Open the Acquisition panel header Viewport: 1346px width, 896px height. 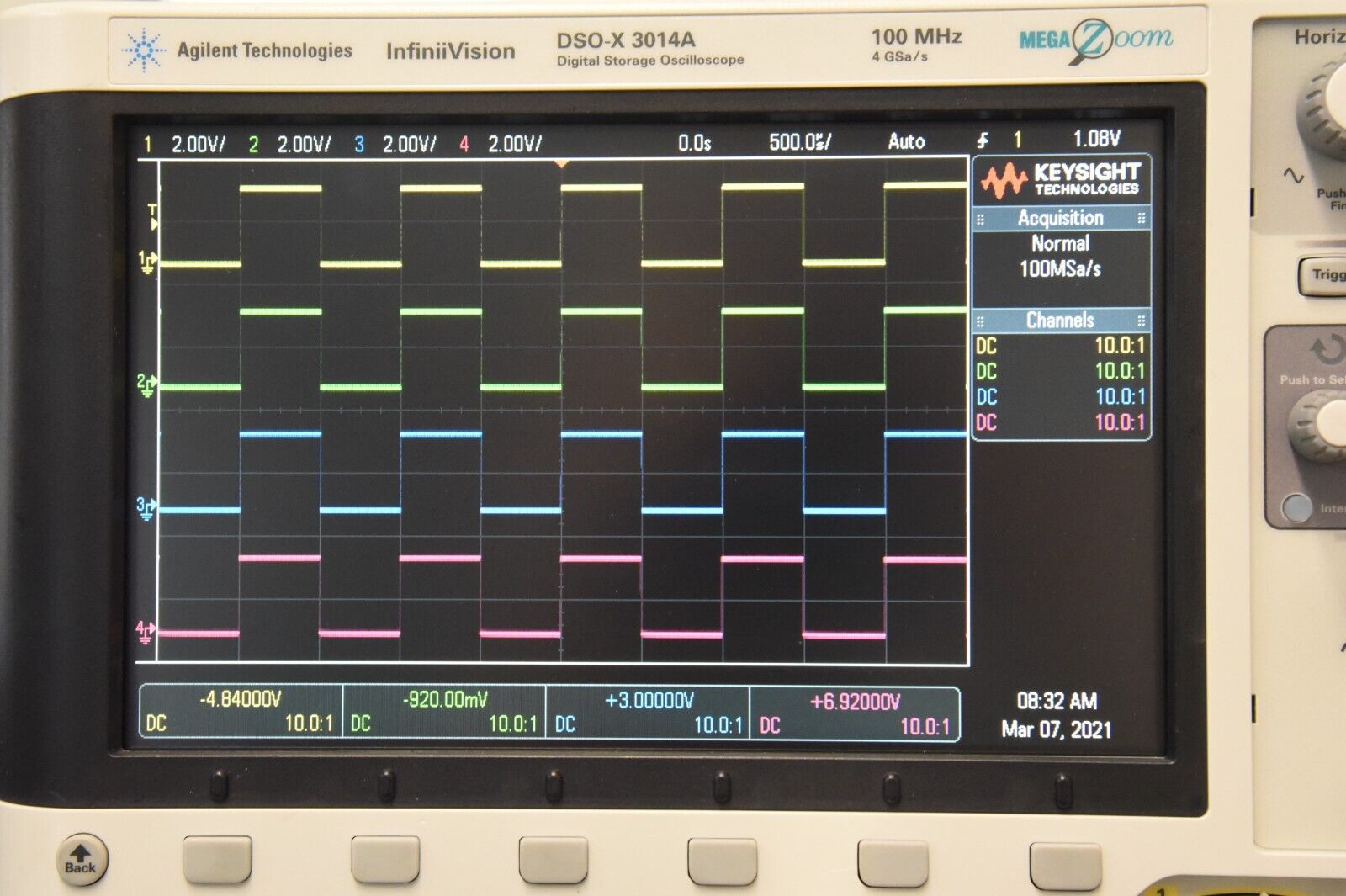(1061, 218)
